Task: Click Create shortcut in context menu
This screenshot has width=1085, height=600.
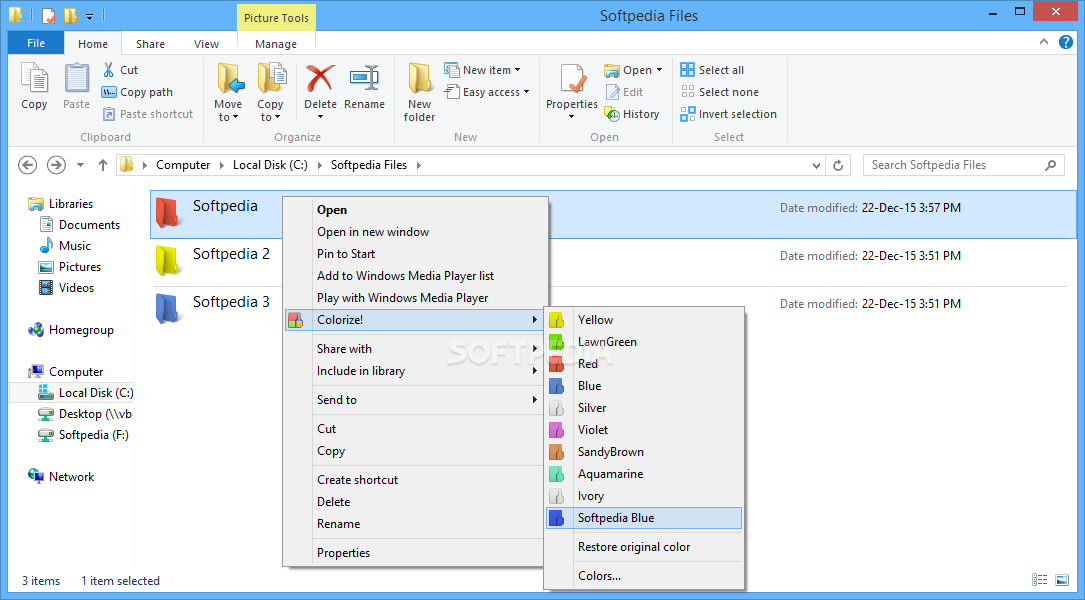Action: (x=414, y=480)
